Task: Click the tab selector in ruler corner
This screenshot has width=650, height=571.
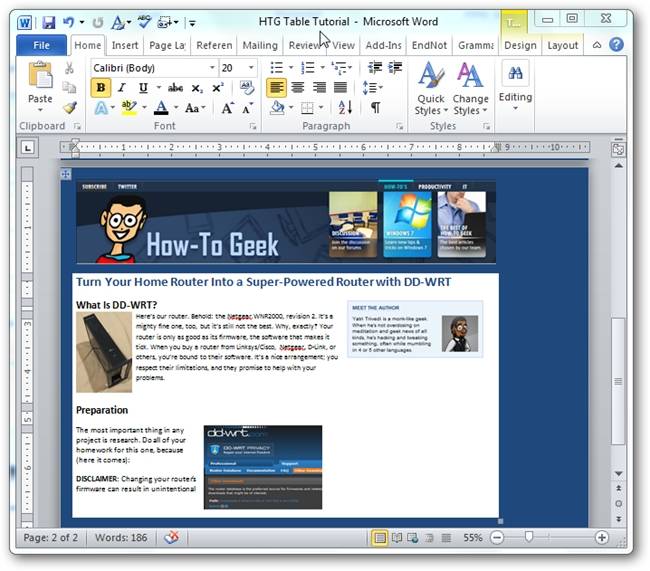Action: click(27, 147)
